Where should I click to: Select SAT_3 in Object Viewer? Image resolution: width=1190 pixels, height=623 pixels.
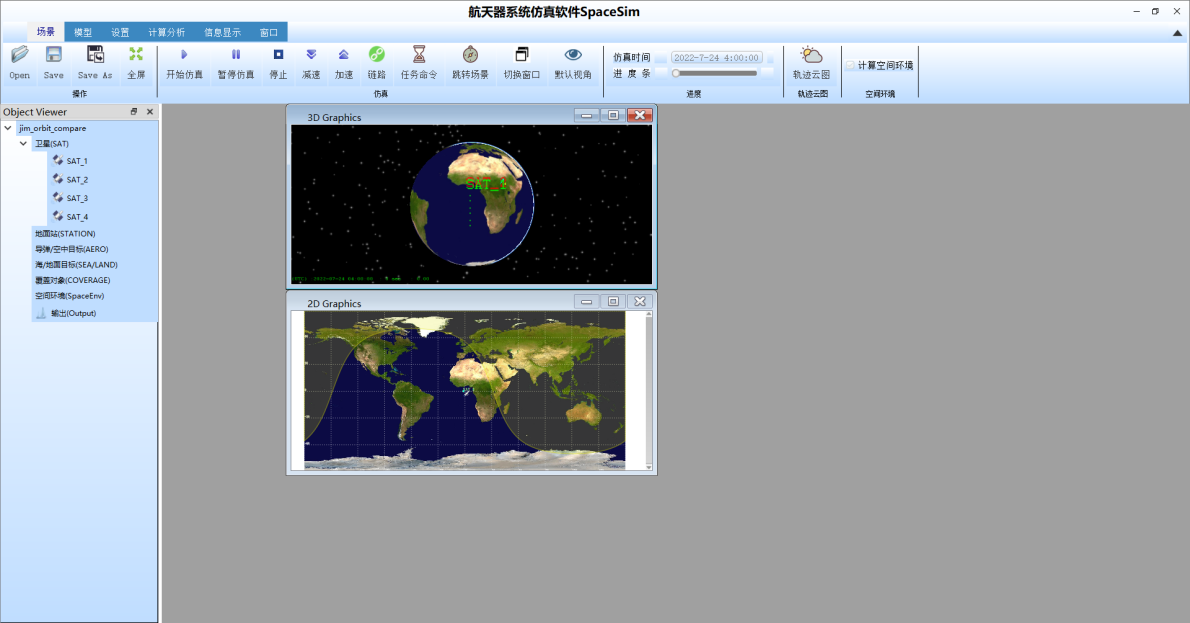point(77,198)
